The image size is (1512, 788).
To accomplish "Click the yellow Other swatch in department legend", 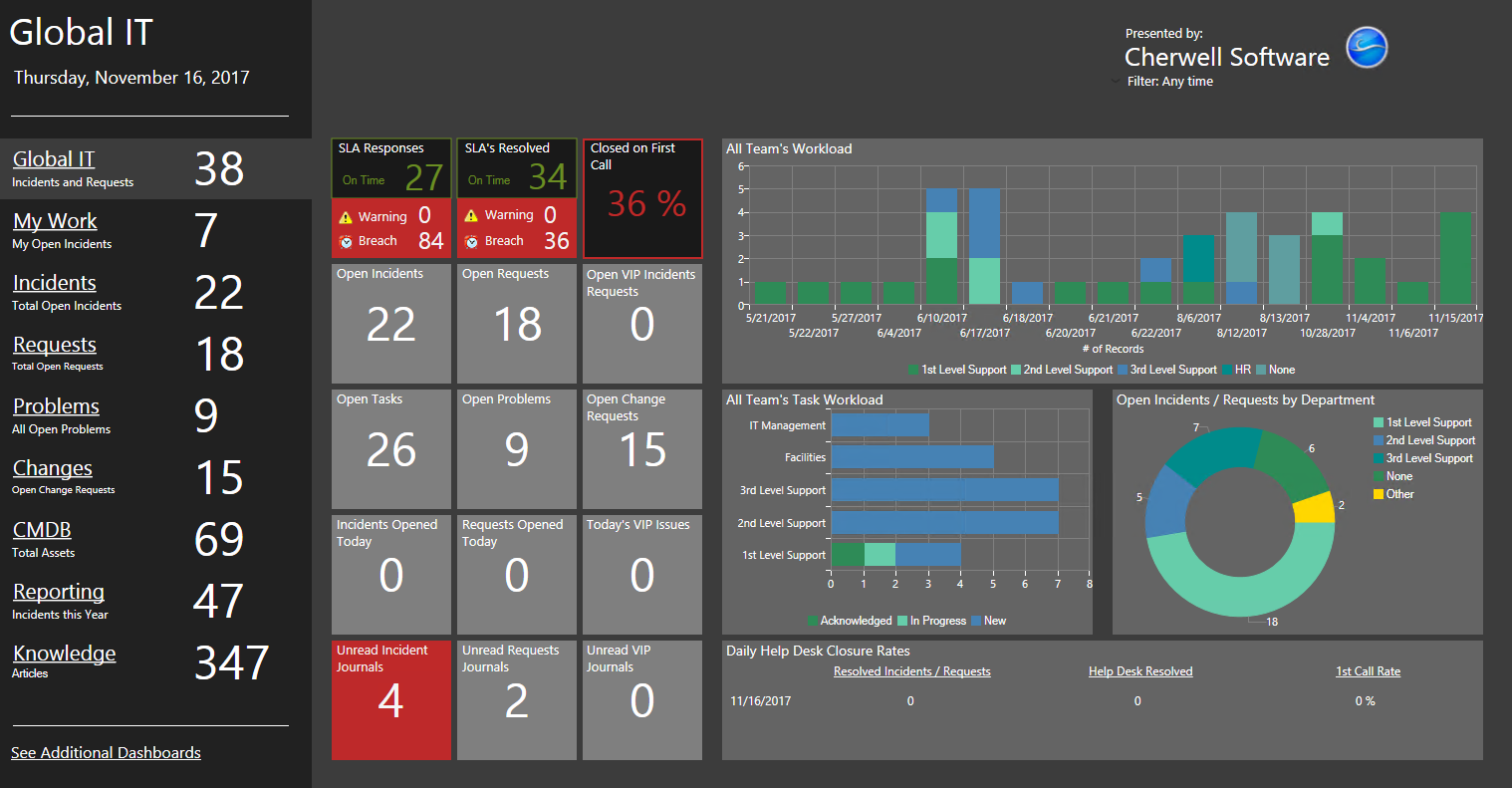I will coord(1379,494).
